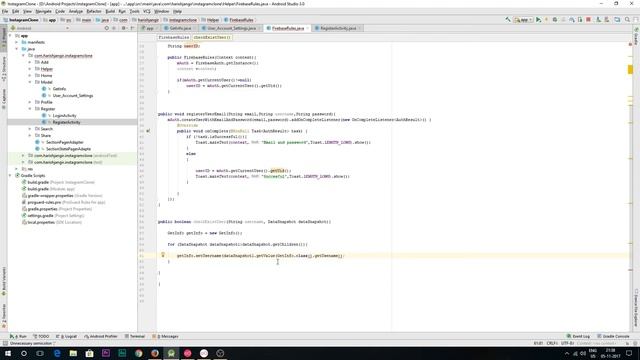The width and height of the screenshot is (640, 360).
Task: Open the File menu
Action: (x=5, y=11)
